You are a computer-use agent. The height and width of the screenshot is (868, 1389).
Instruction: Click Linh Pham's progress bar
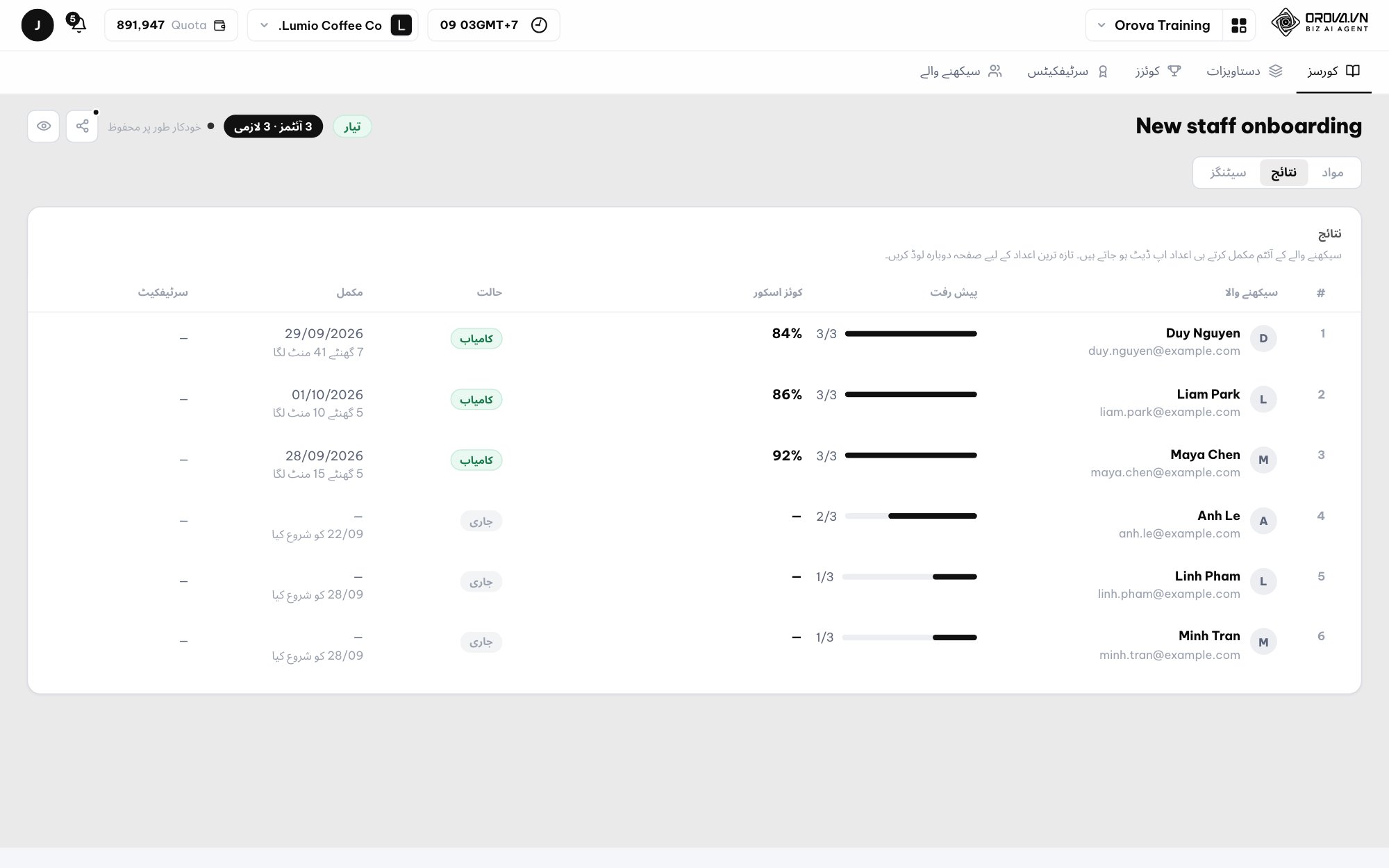click(x=909, y=577)
